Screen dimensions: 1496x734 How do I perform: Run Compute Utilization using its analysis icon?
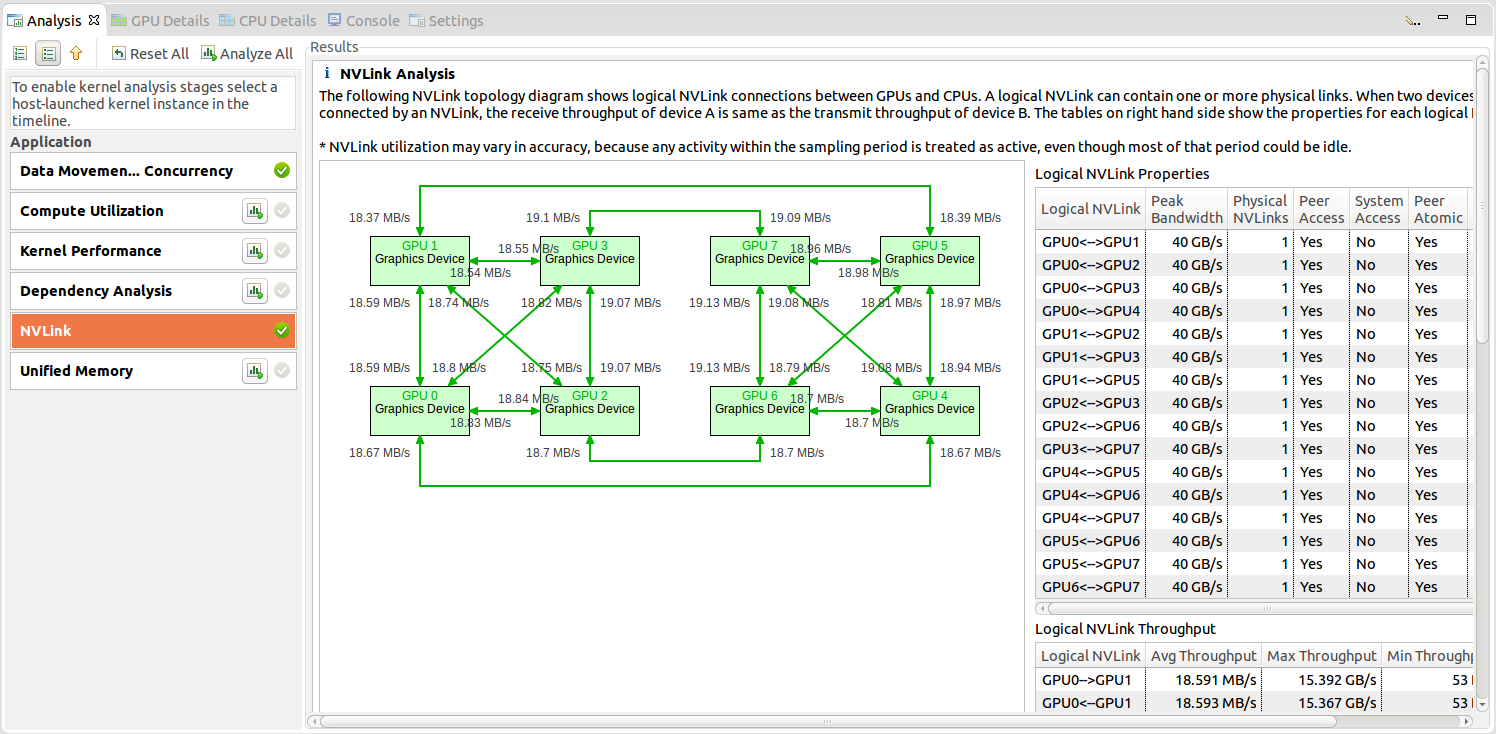(255, 211)
